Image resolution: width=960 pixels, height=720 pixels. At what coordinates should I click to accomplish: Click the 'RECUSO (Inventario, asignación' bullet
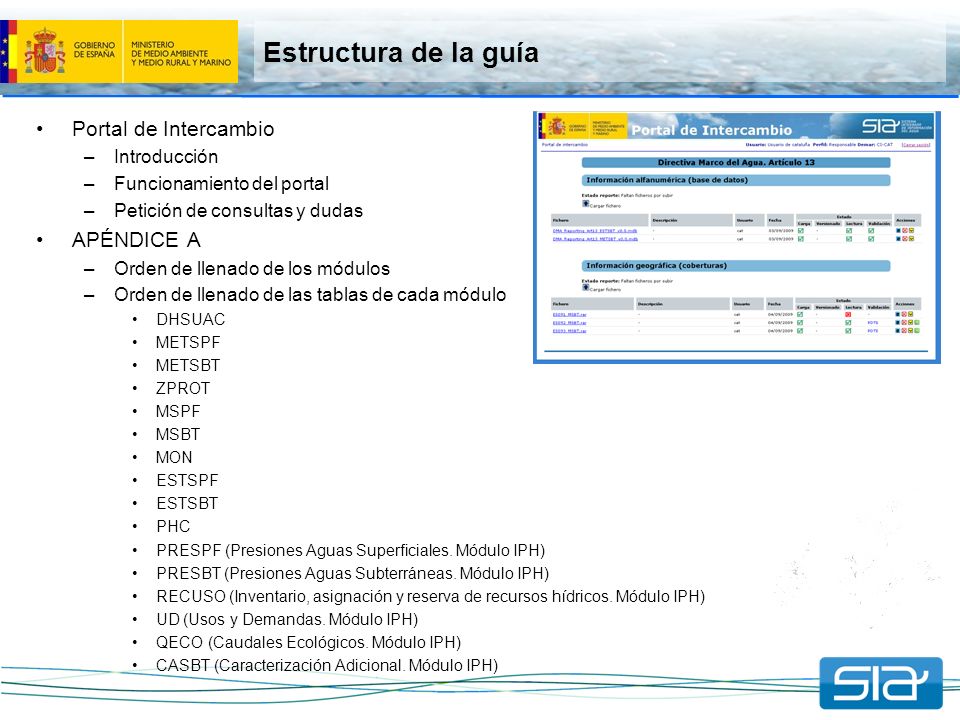[431, 596]
